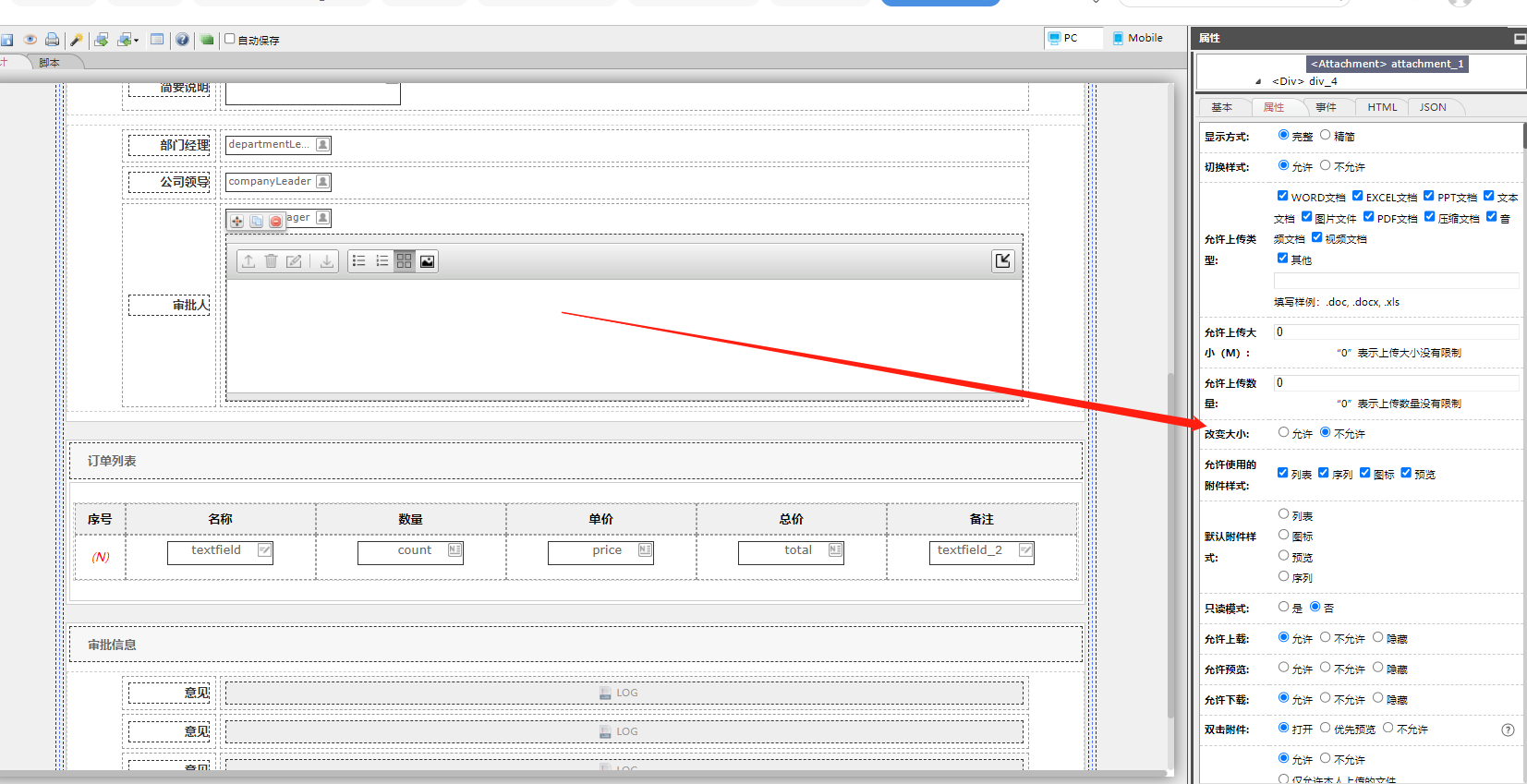Image resolution: width=1527 pixels, height=784 pixels.
Task: Click the help question mark beside 双击附件
Action: point(1508,730)
